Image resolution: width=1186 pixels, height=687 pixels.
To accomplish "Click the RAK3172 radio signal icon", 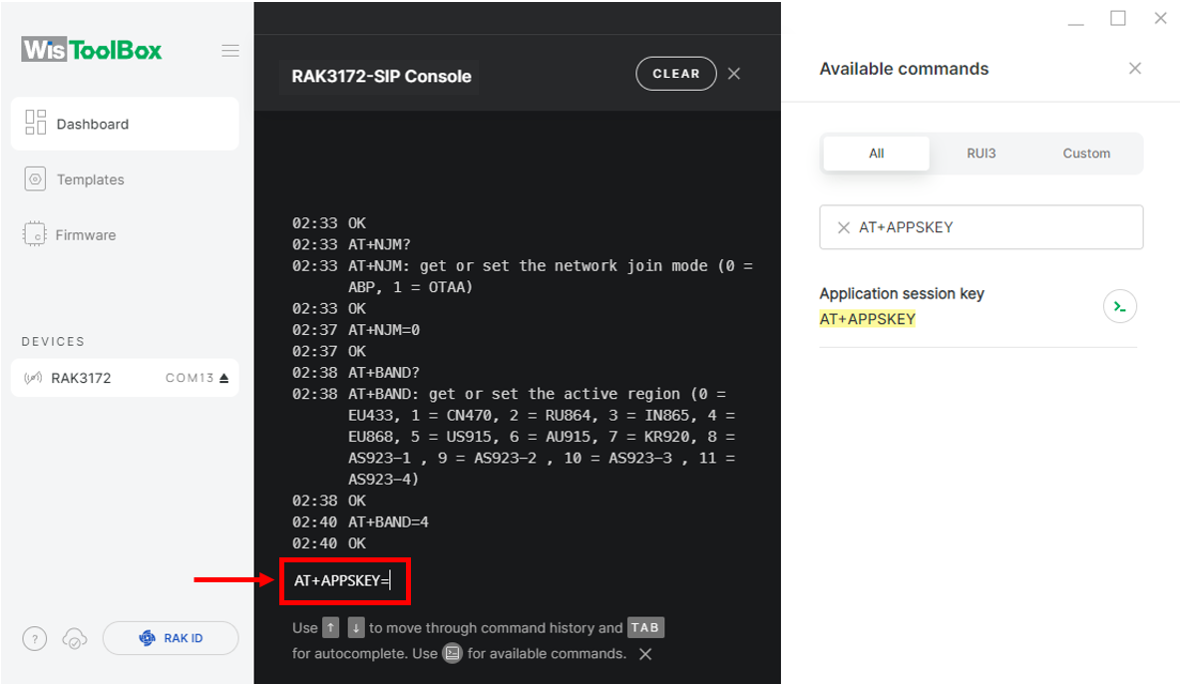I will [x=33, y=378].
